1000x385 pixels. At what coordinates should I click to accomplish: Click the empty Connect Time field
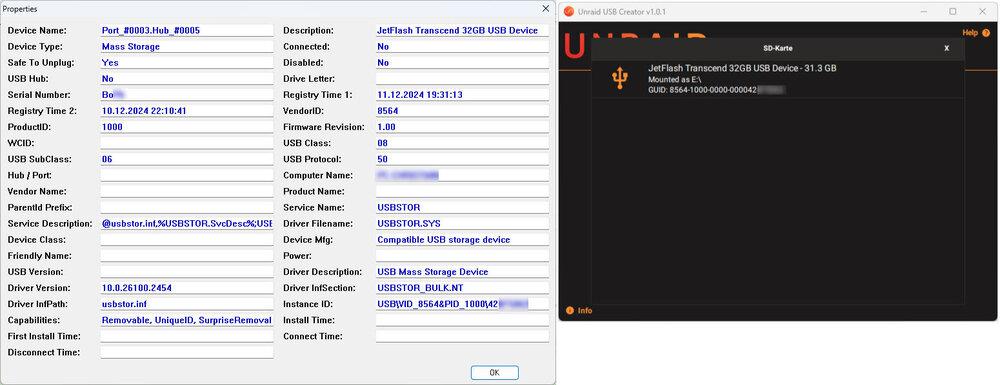462,337
